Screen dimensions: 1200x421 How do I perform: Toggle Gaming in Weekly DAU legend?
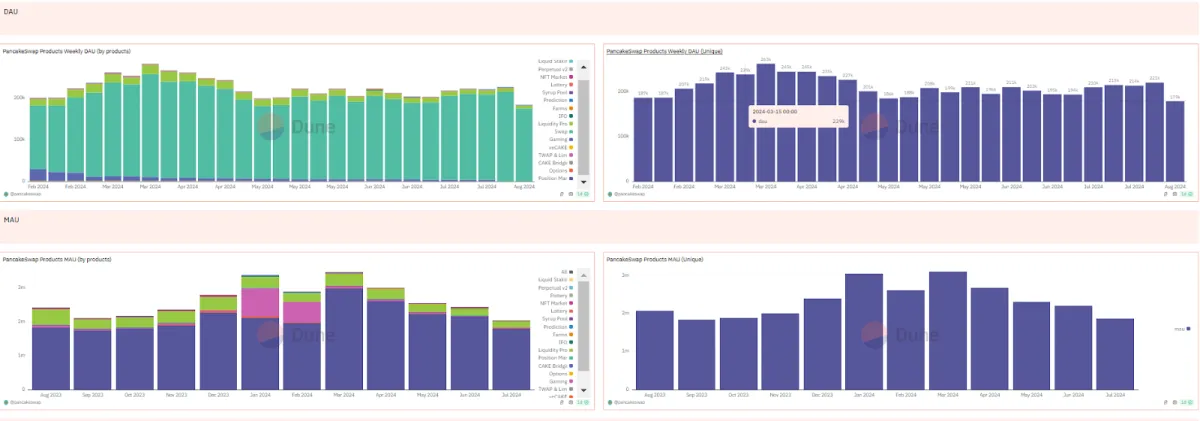(x=561, y=139)
